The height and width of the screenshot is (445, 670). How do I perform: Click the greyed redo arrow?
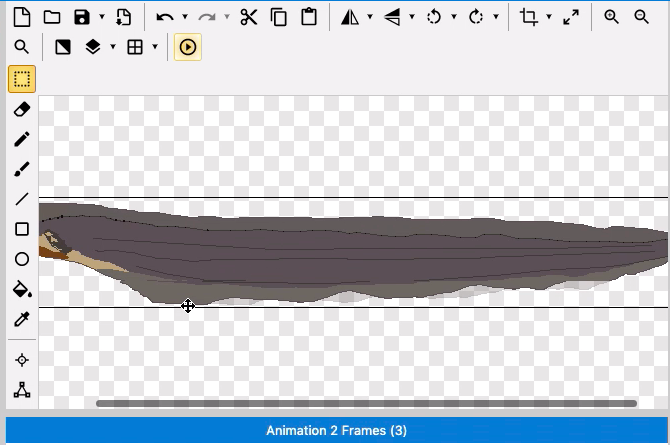click(x=207, y=17)
